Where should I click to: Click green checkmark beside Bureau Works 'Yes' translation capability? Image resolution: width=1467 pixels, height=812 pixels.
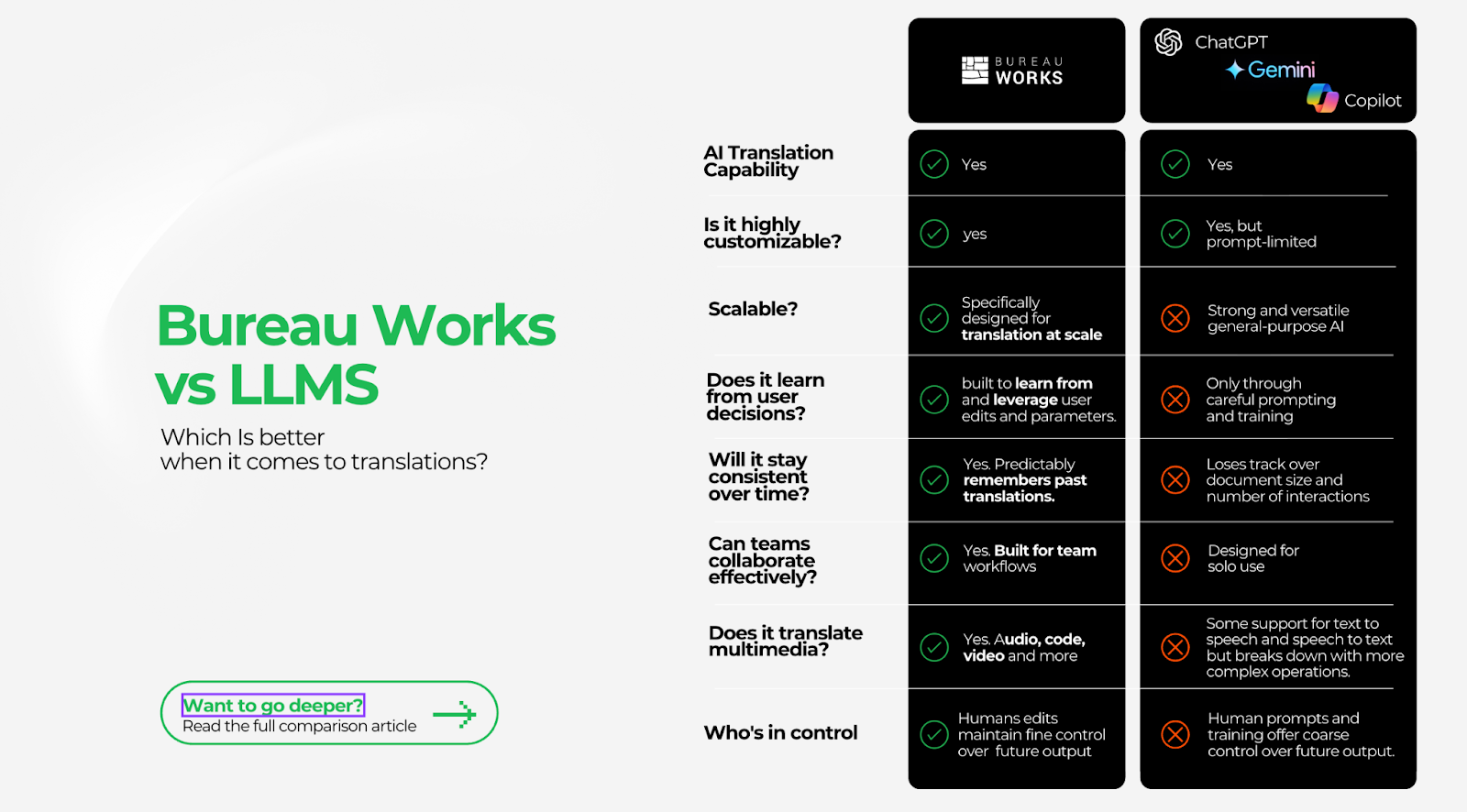click(x=934, y=164)
